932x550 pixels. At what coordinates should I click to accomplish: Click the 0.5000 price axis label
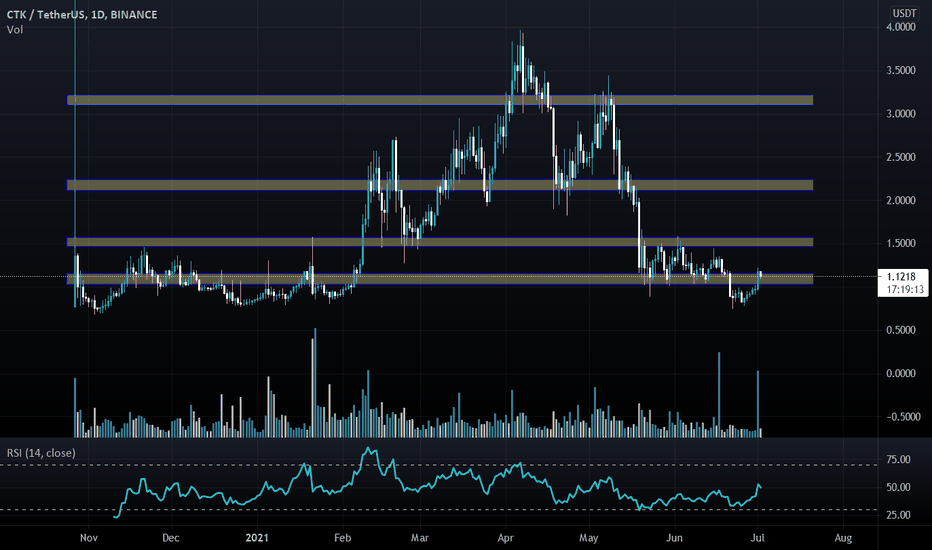tap(901, 330)
